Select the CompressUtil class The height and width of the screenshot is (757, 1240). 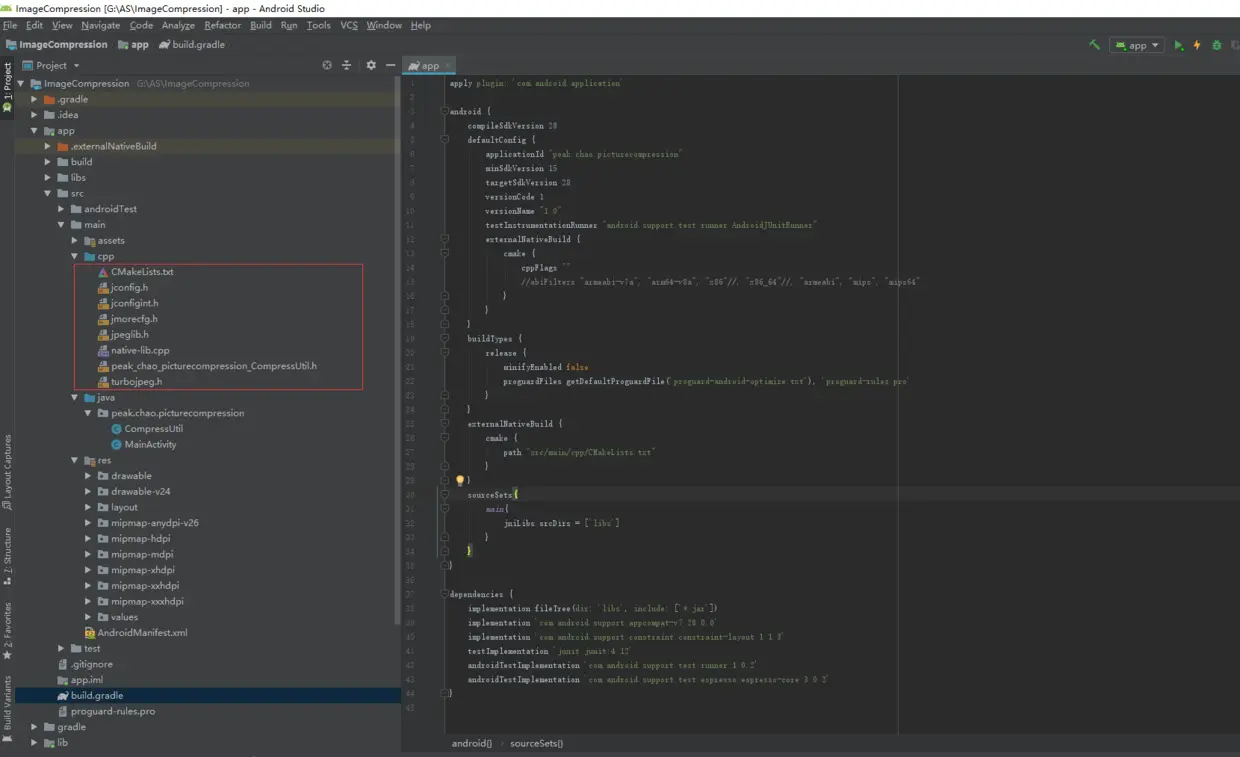point(147,428)
